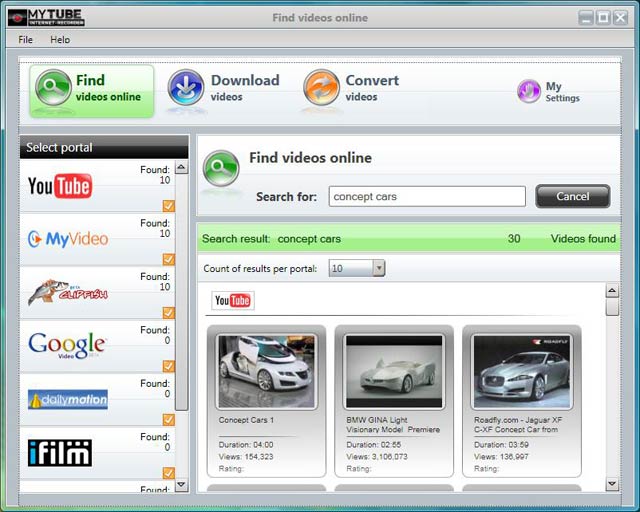Screen dimensions: 640x512
Task: Click the 30 Videos found count
Action: click(x=562, y=238)
